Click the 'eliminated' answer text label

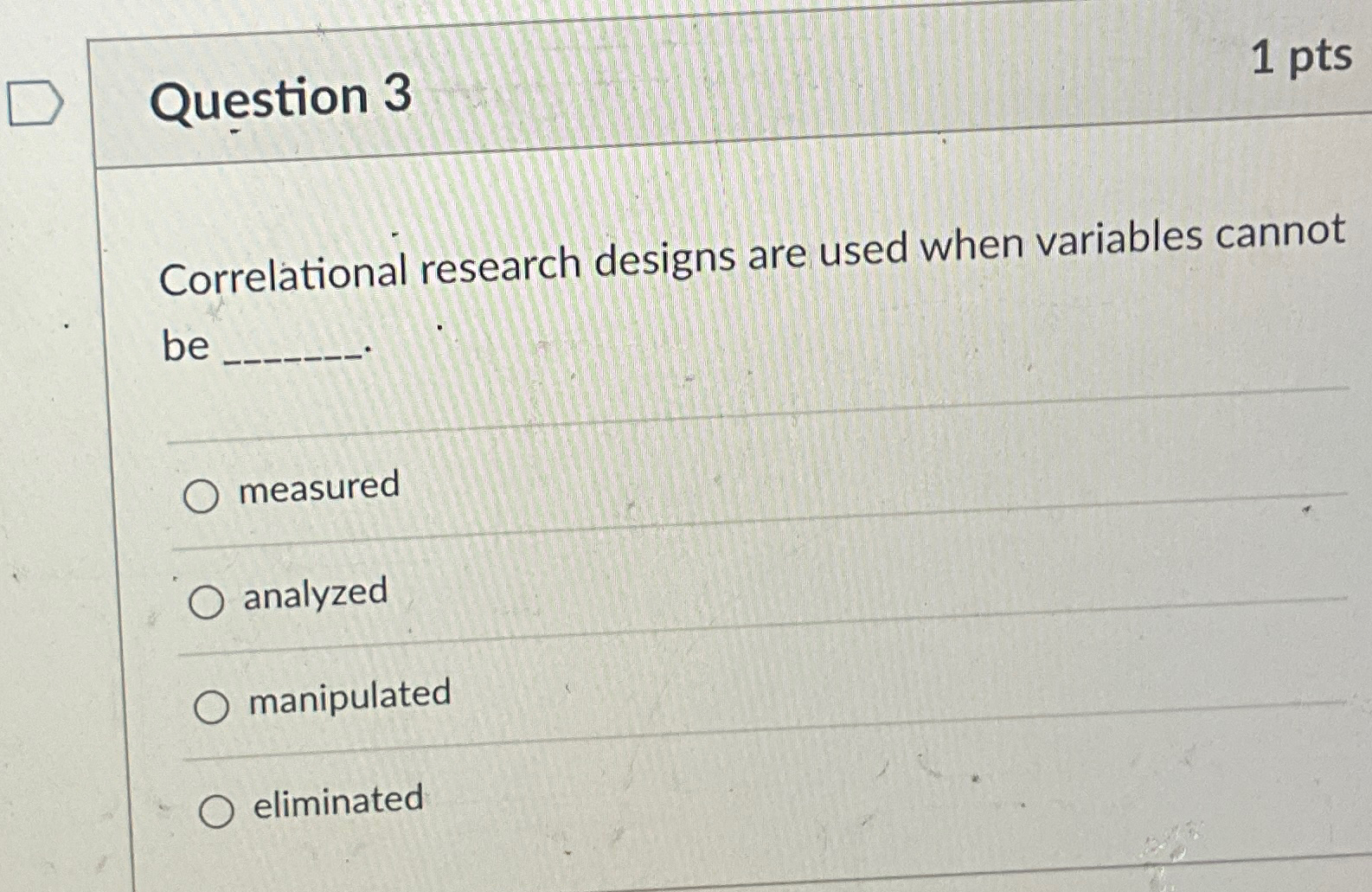pyautogui.click(x=334, y=802)
